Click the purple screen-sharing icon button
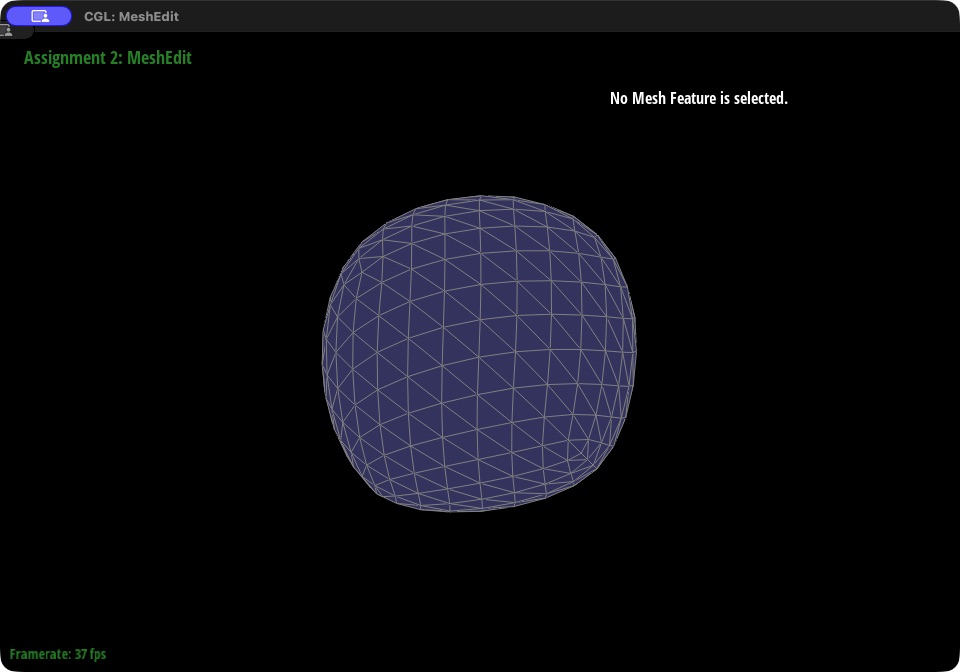This screenshot has height=672, width=960. coord(39,17)
